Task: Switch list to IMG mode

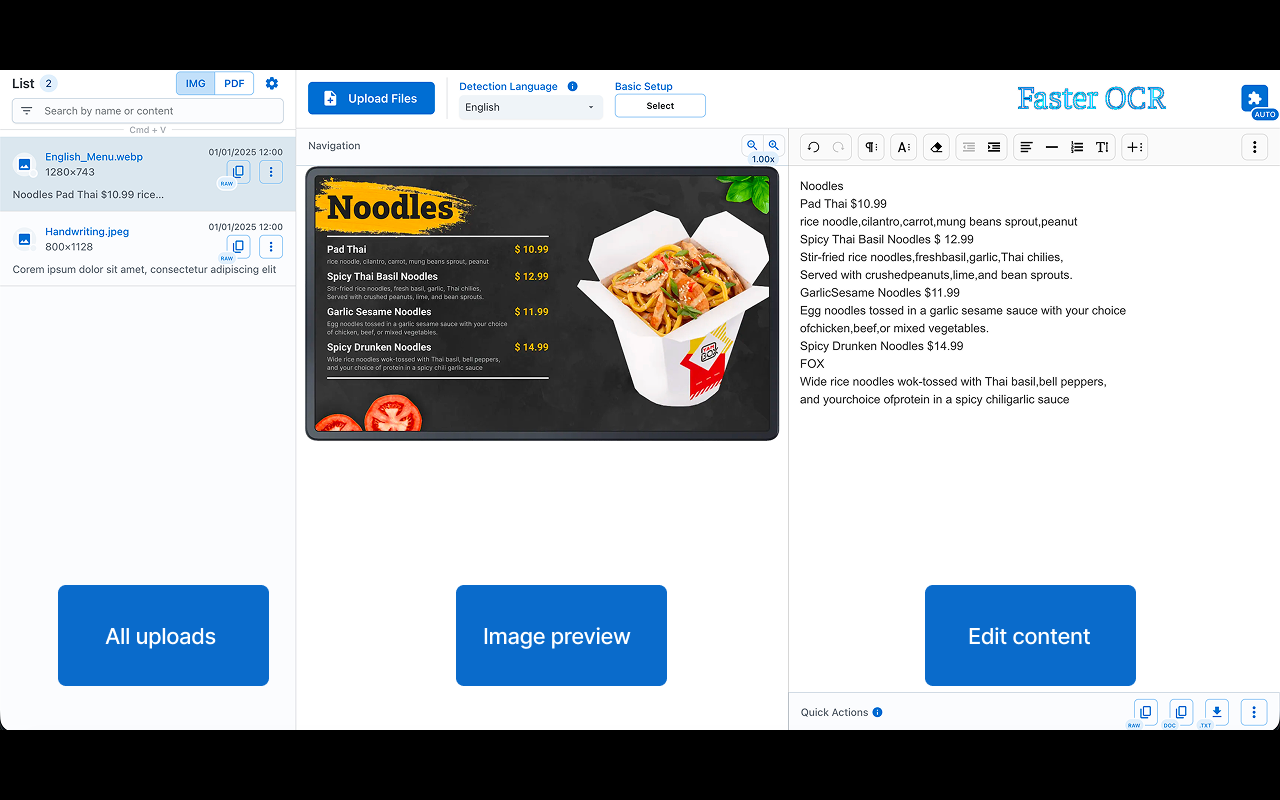Action: [x=195, y=83]
